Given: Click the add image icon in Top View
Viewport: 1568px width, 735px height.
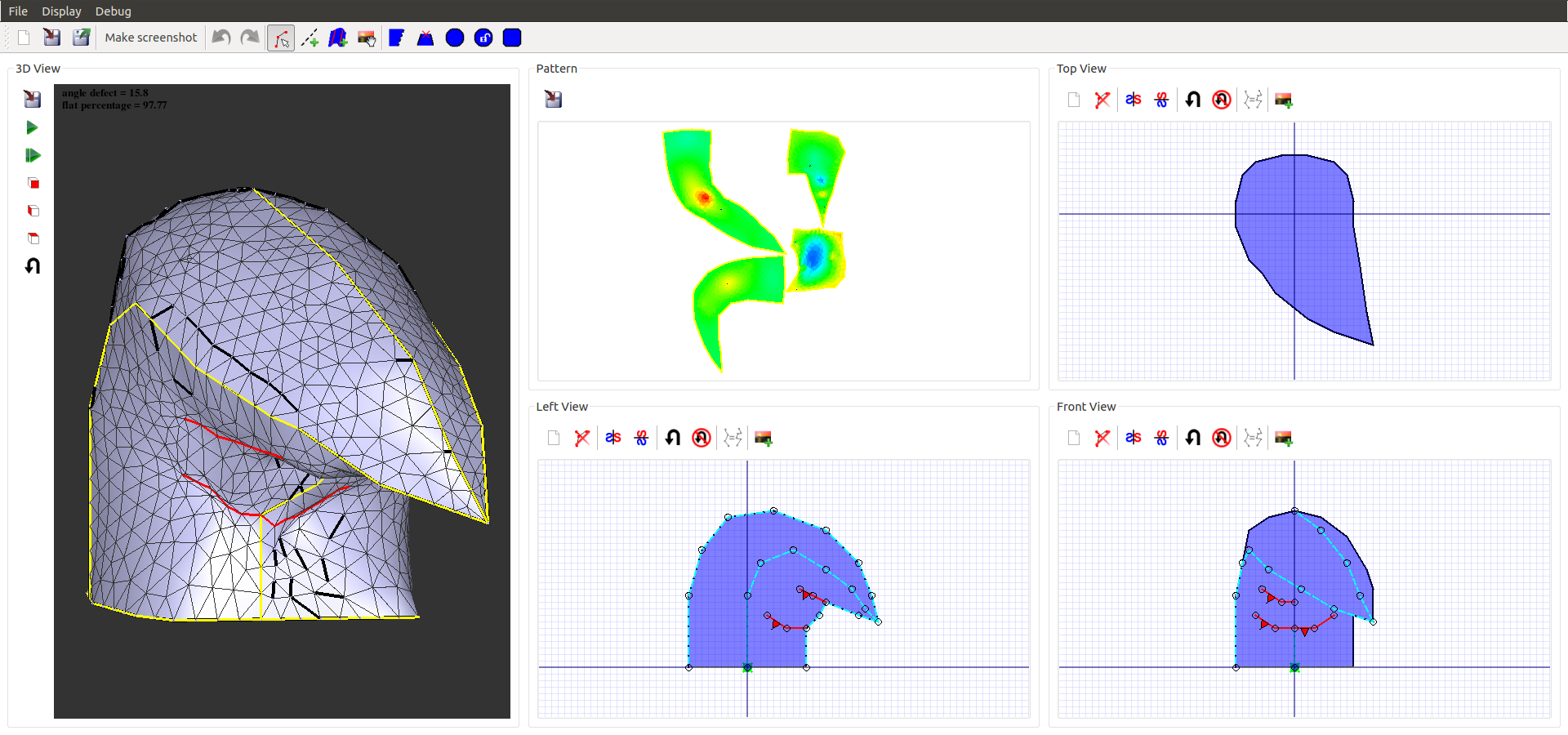Looking at the screenshot, I should pyautogui.click(x=1284, y=100).
